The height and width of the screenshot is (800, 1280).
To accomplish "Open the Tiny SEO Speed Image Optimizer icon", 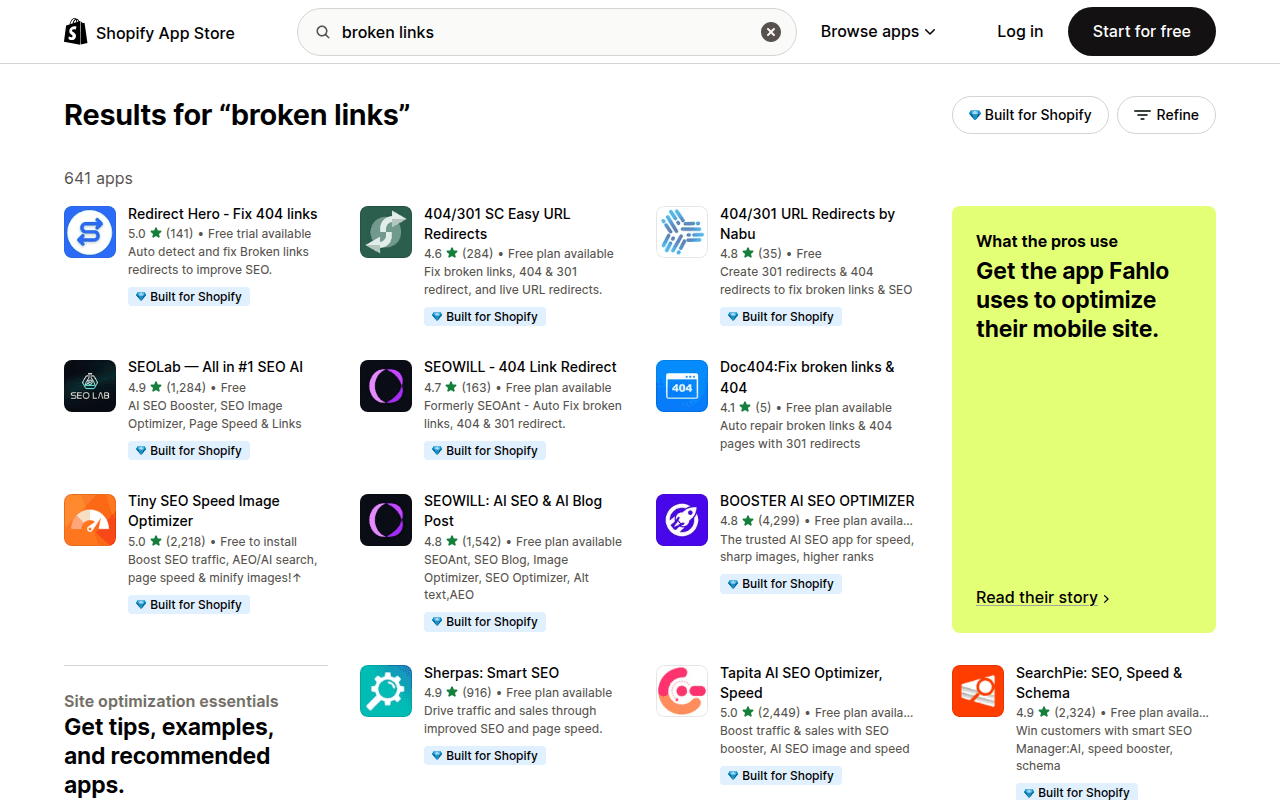I will [90, 520].
